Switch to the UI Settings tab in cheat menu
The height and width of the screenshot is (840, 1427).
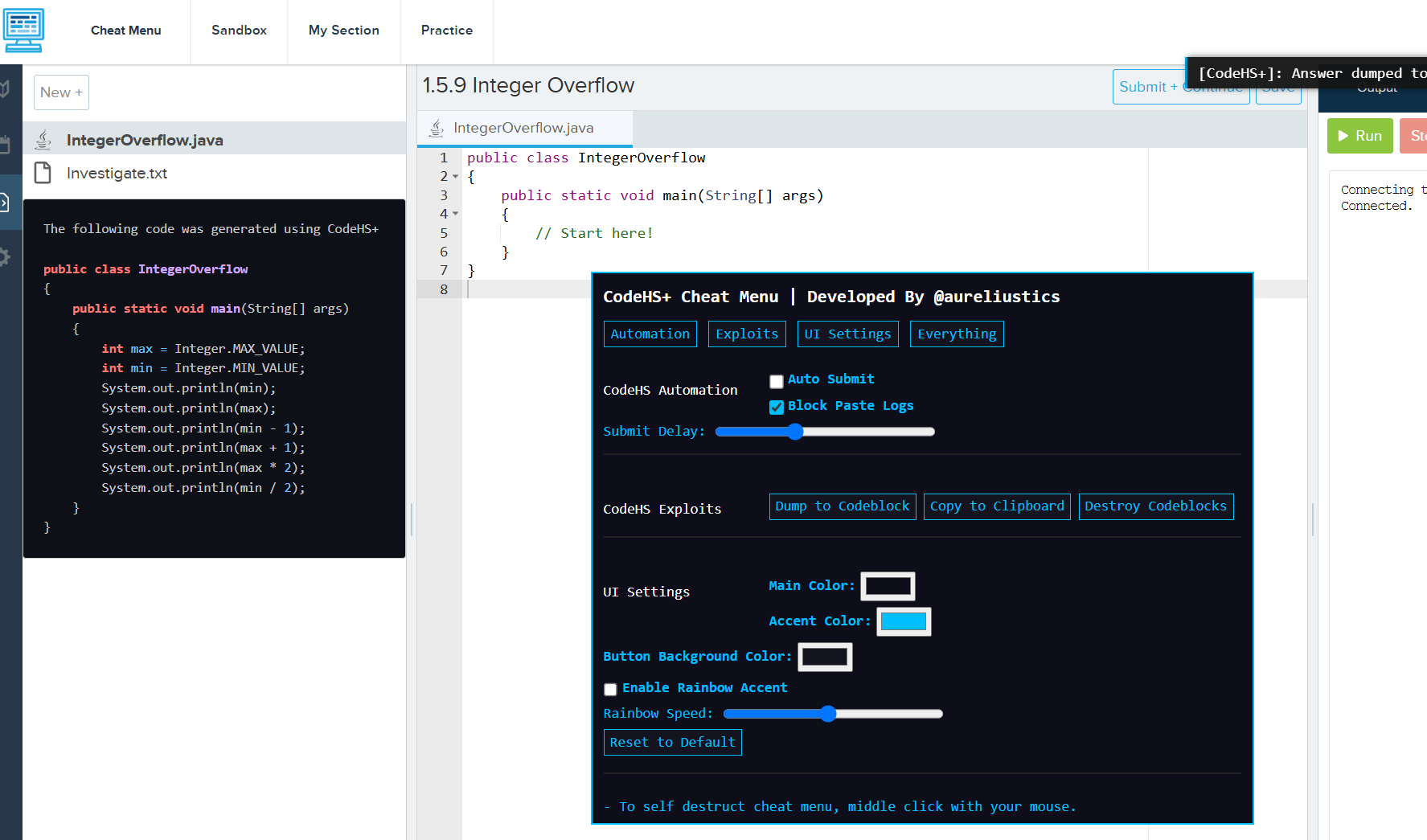click(x=848, y=334)
